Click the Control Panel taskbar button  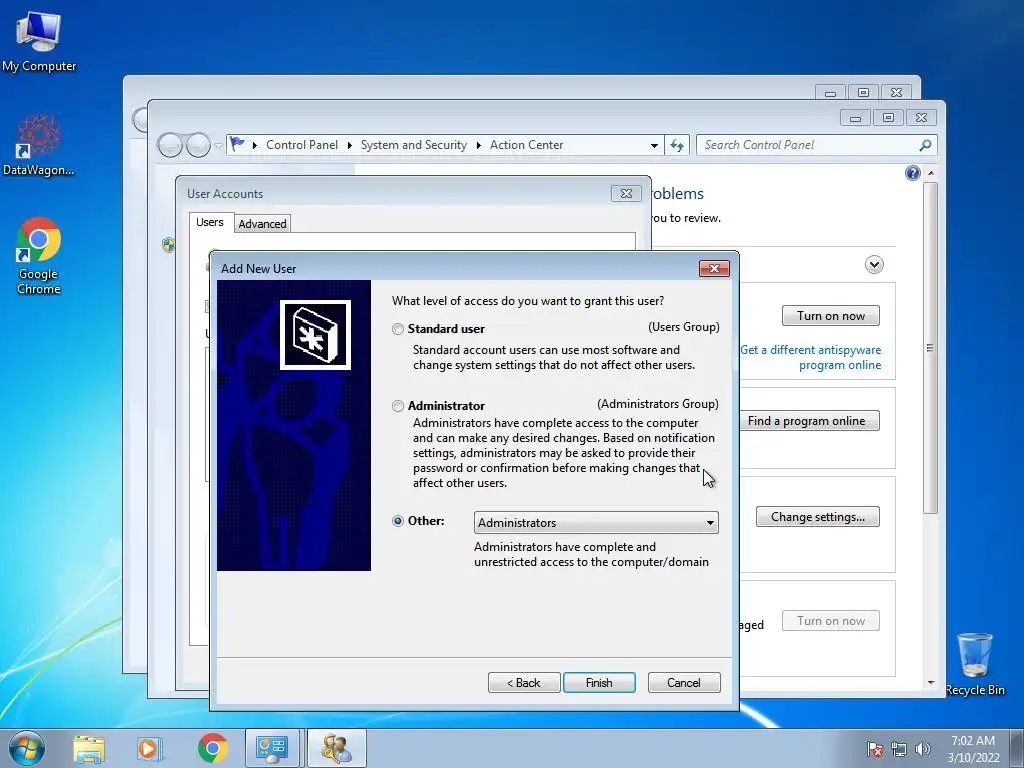click(x=272, y=748)
